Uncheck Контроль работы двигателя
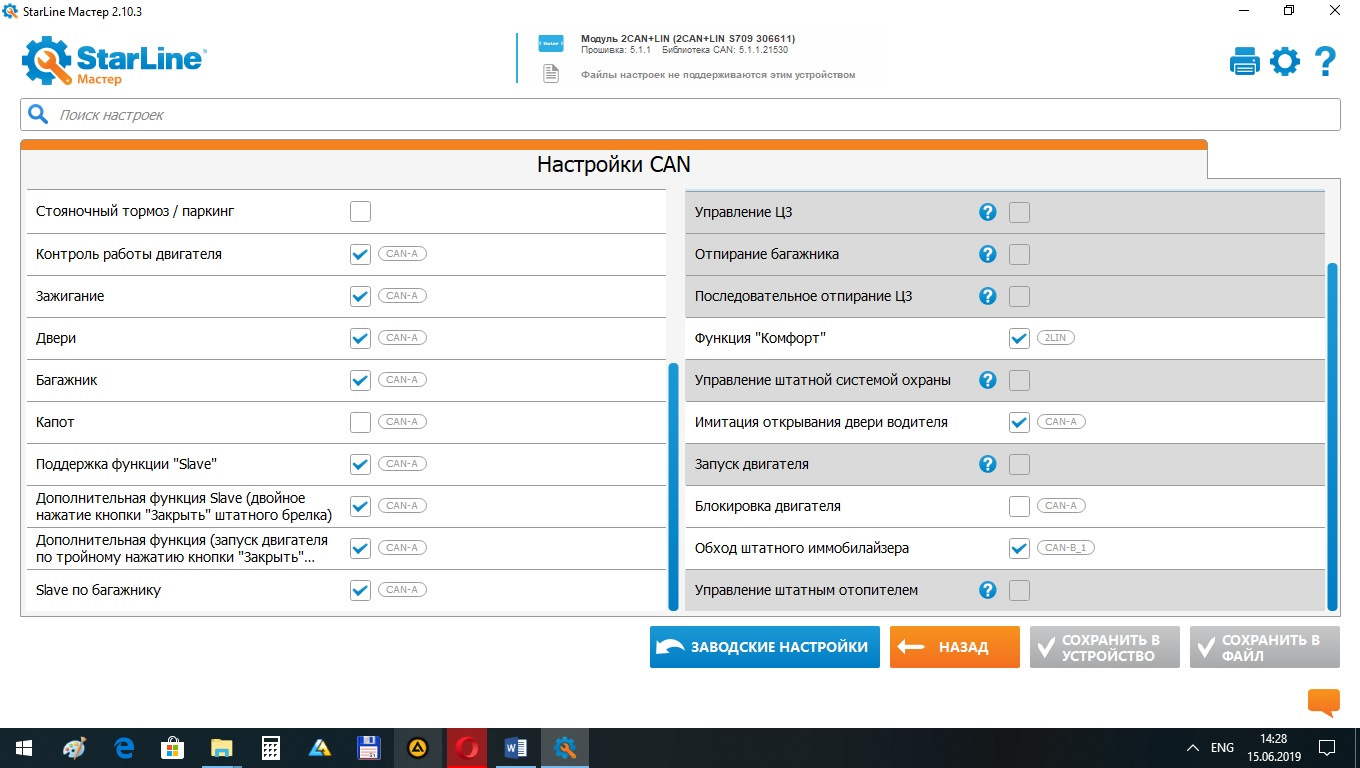 pyautogui.click(x=361, y=254)
